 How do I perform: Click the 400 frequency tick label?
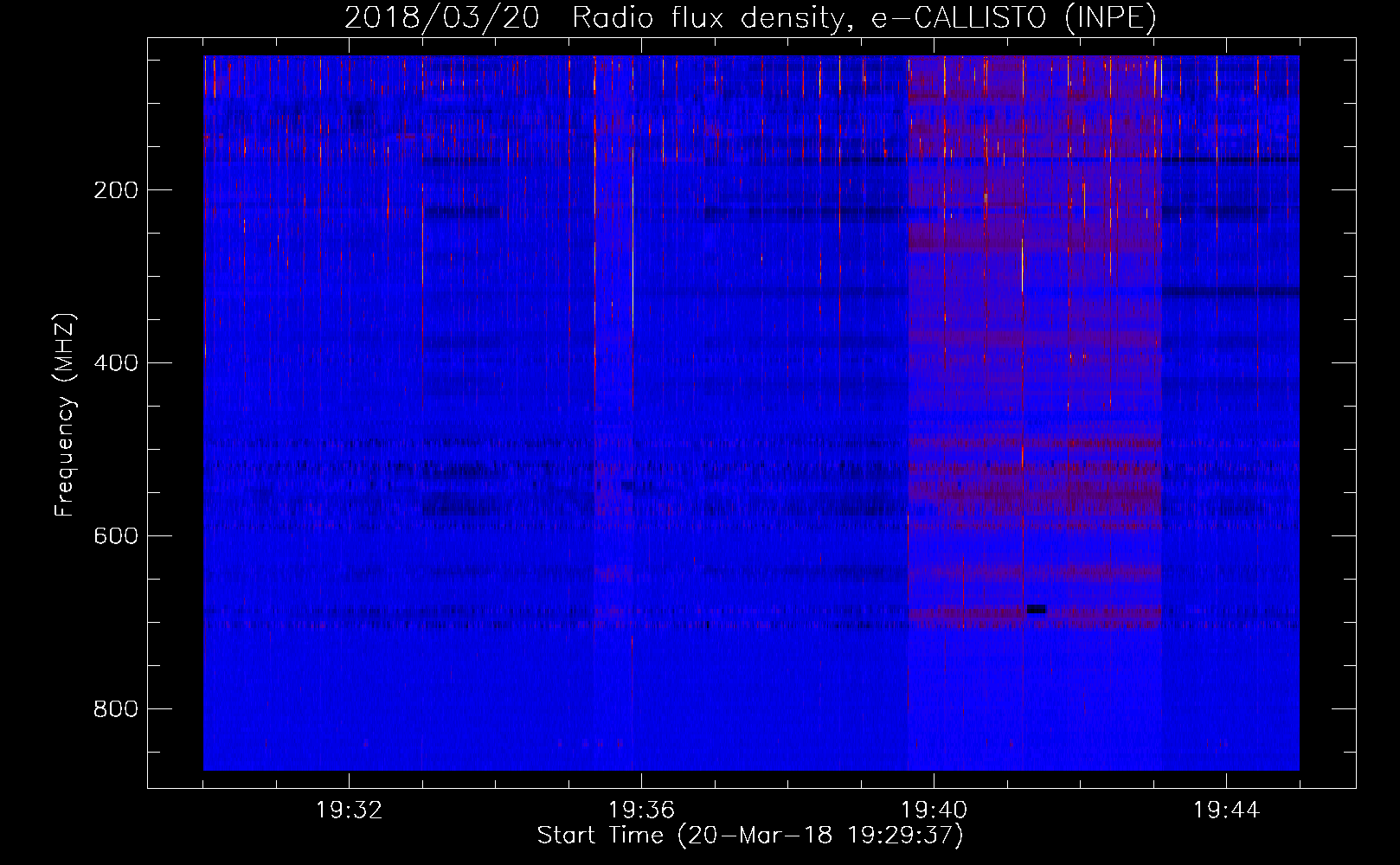tap(116, 363)
